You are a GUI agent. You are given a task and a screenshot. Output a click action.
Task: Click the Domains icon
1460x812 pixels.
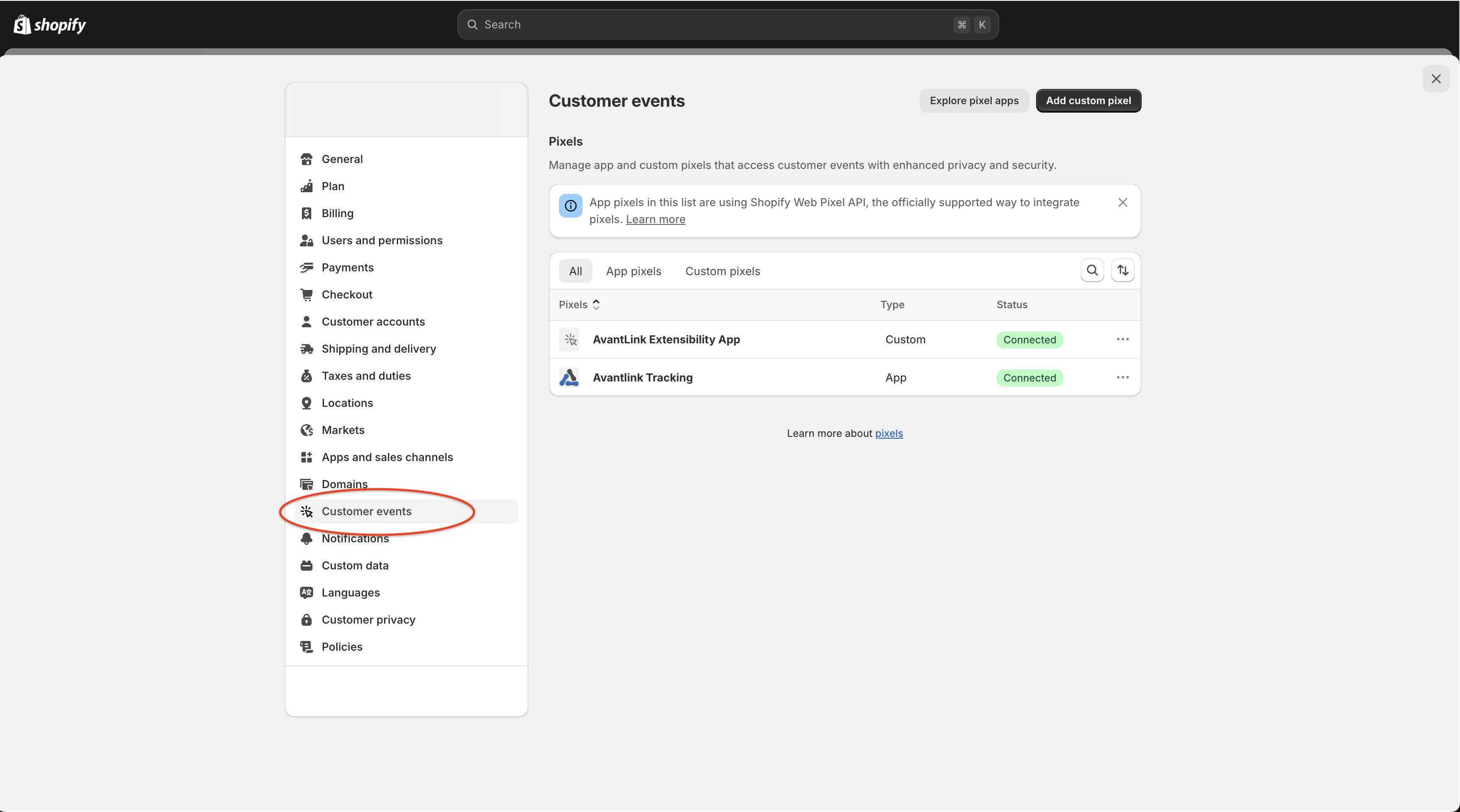[x=307, y=484]
